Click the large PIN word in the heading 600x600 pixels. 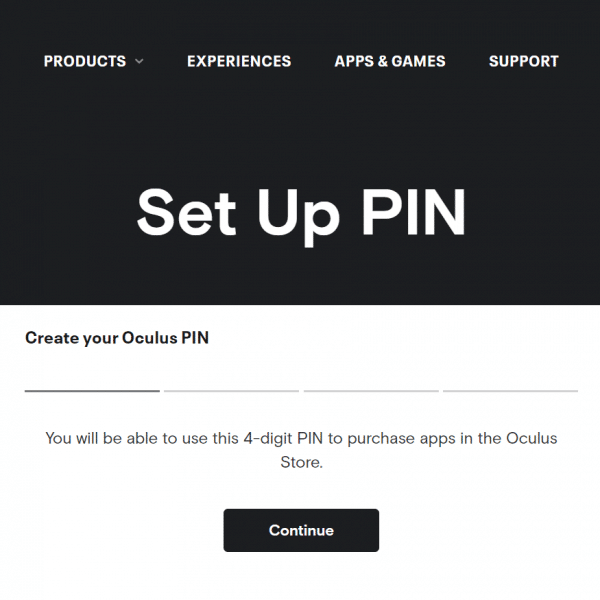pyautogui.click(x=414, y=212)
